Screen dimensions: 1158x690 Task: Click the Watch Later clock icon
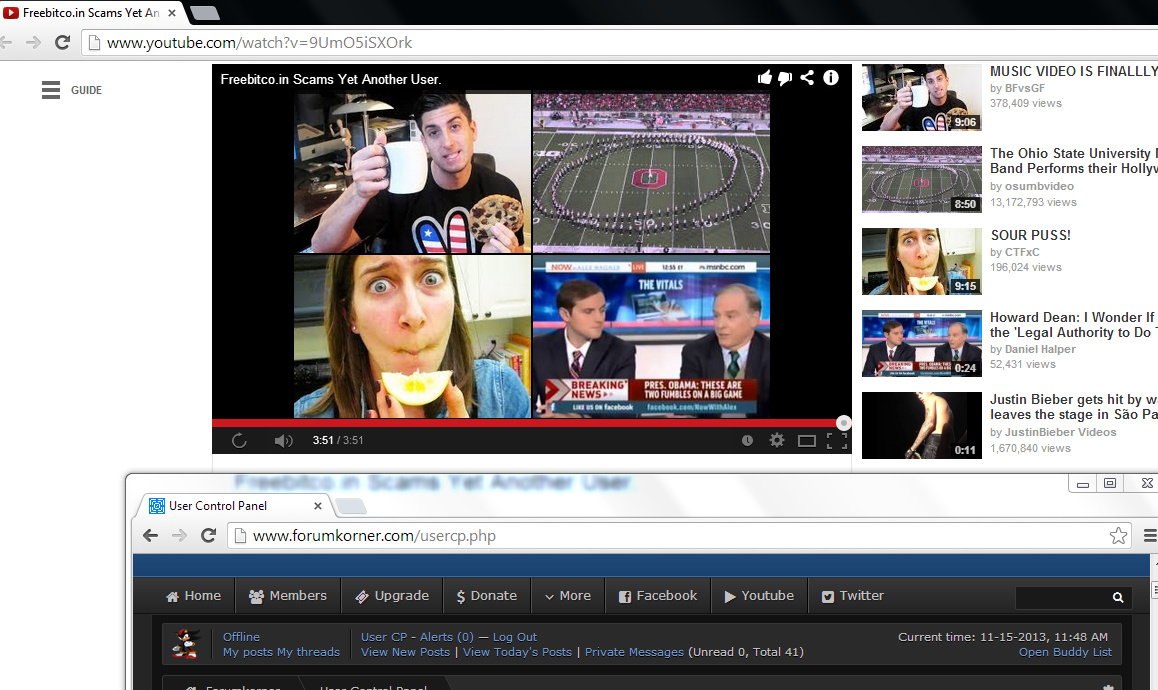pos(747,440)
